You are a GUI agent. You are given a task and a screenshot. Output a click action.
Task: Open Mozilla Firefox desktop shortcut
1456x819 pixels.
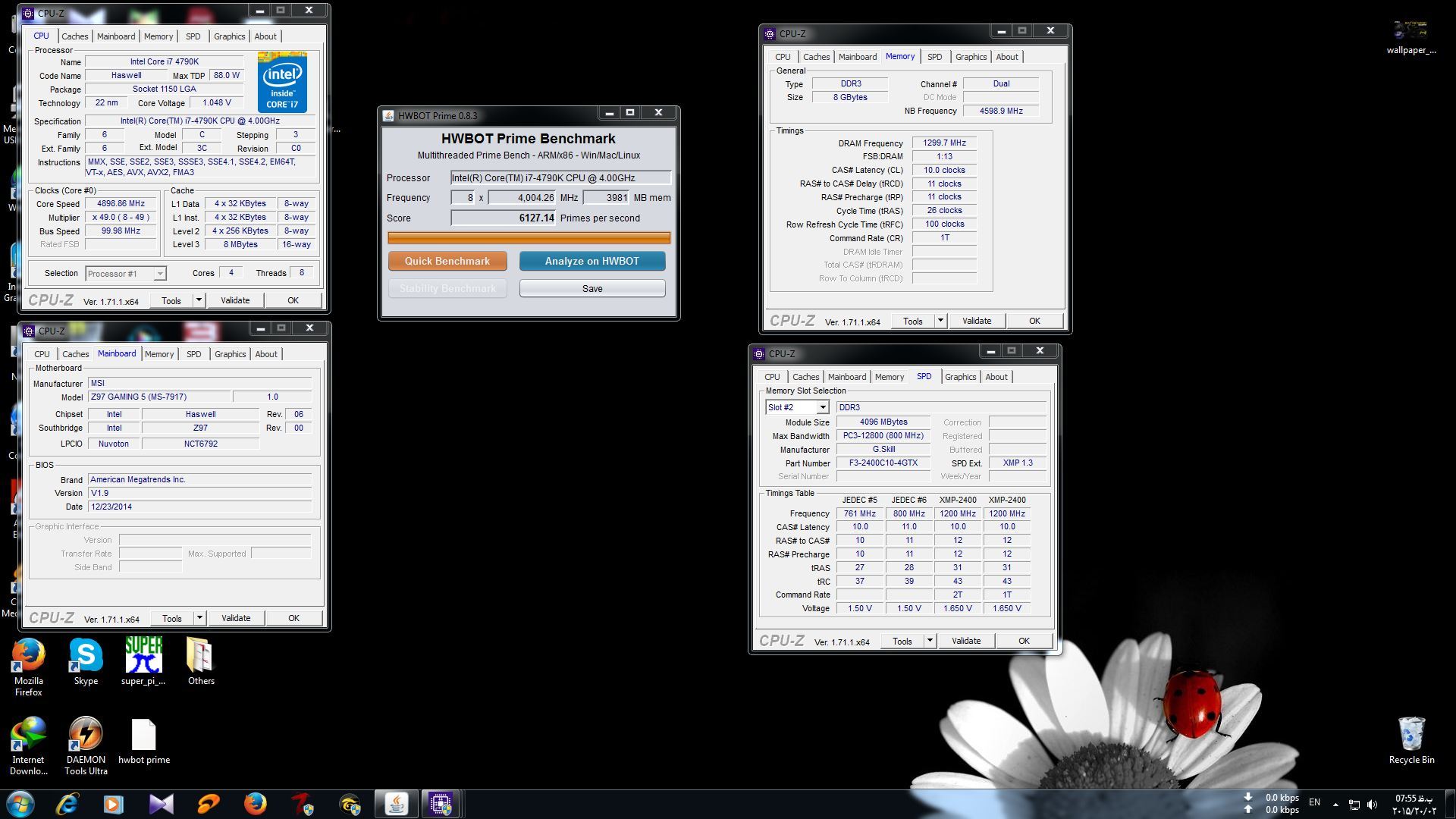[28, 667]
